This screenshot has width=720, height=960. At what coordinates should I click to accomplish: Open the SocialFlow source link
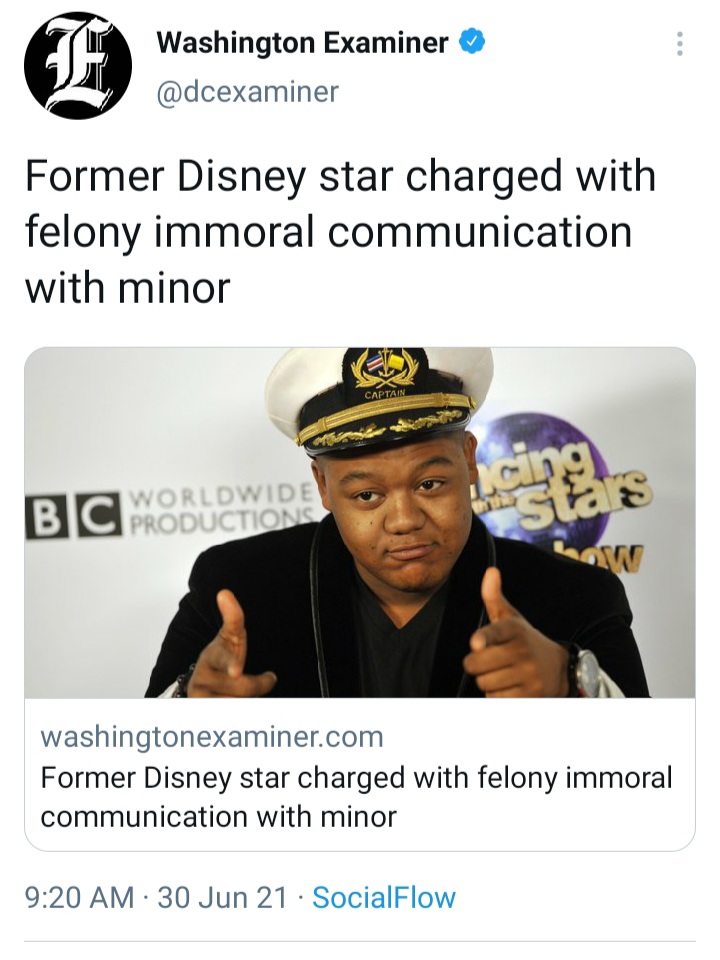point(384,898)
